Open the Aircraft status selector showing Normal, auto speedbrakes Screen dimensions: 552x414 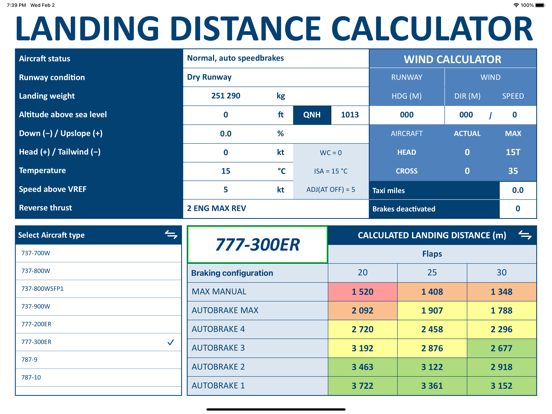tap(276, 58)
